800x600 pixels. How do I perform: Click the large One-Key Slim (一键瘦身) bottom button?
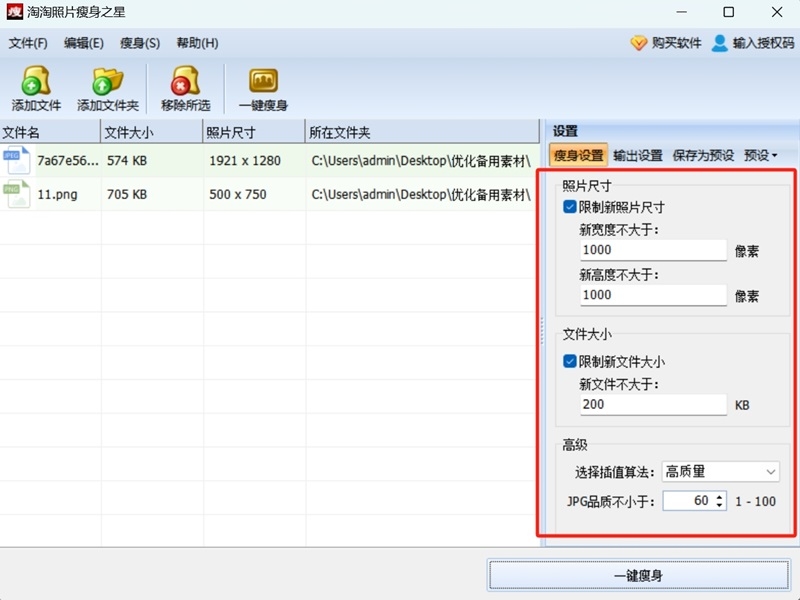(638, 576)
